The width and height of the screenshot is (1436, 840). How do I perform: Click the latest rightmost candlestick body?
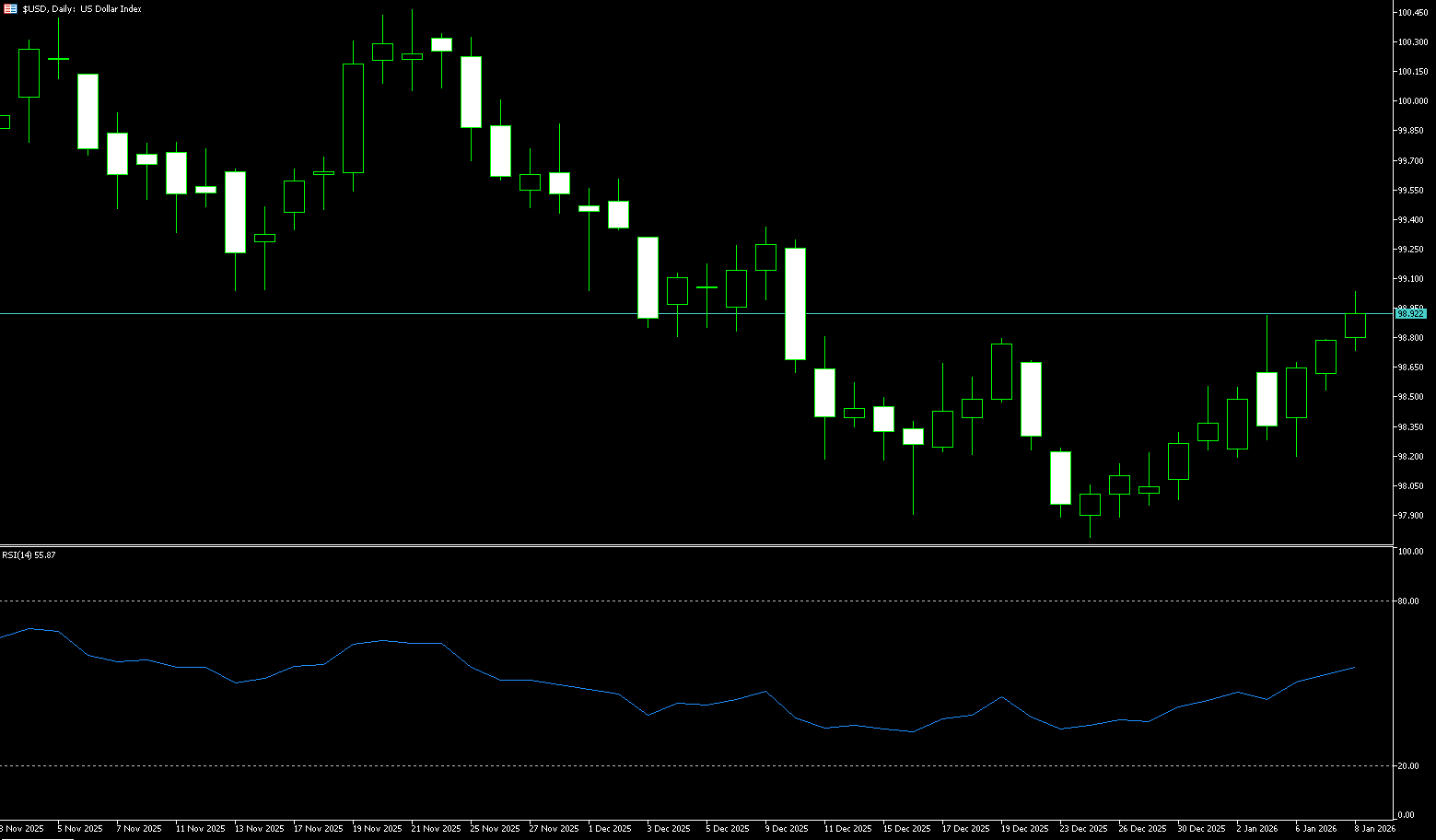1355,326
